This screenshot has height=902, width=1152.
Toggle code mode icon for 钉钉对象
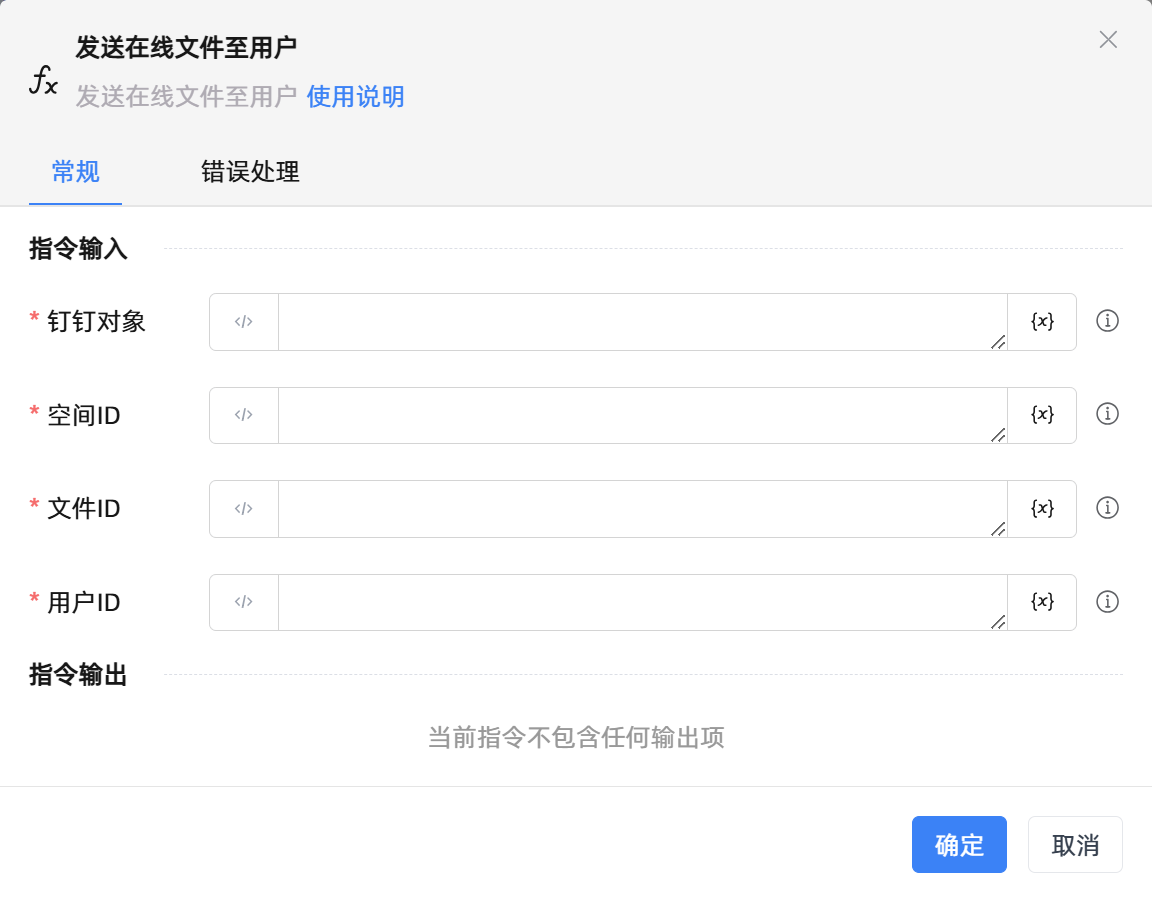(x=244, y=321)
